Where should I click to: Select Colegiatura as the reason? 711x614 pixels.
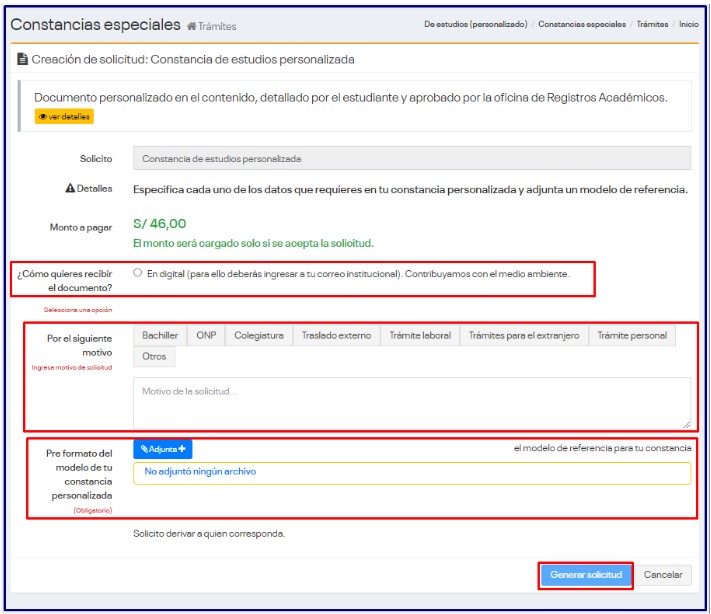coord(259,336)
